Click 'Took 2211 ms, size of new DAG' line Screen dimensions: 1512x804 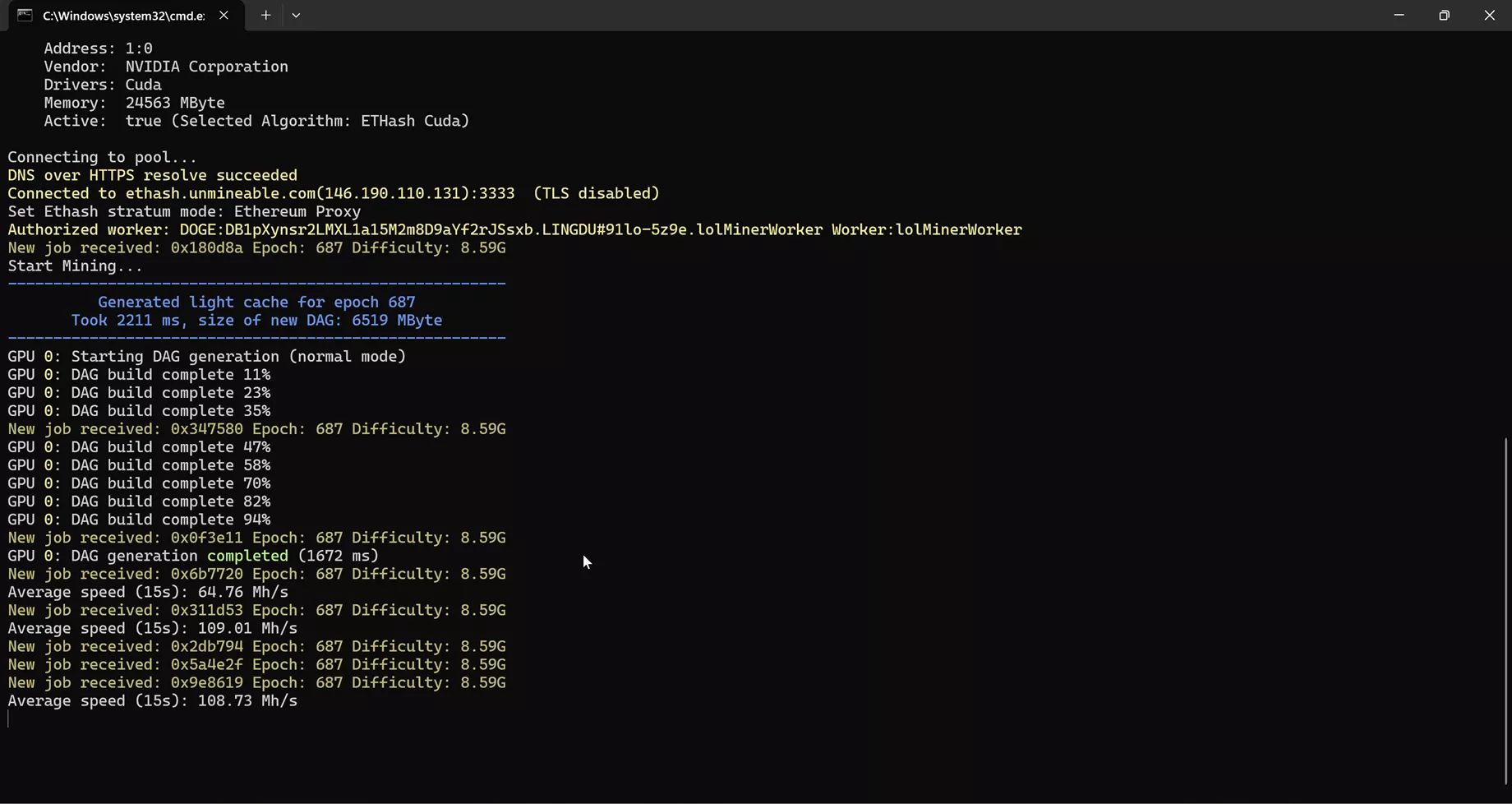tap(256, 320)
